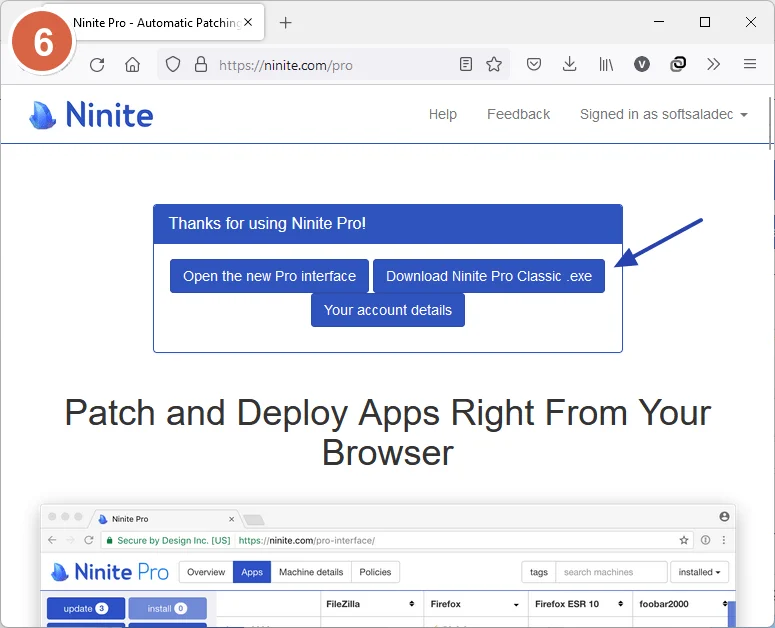This screenshot has width=775, height=628.
Task: Click Open the new Pro interface button
Action: pos(269,276)
